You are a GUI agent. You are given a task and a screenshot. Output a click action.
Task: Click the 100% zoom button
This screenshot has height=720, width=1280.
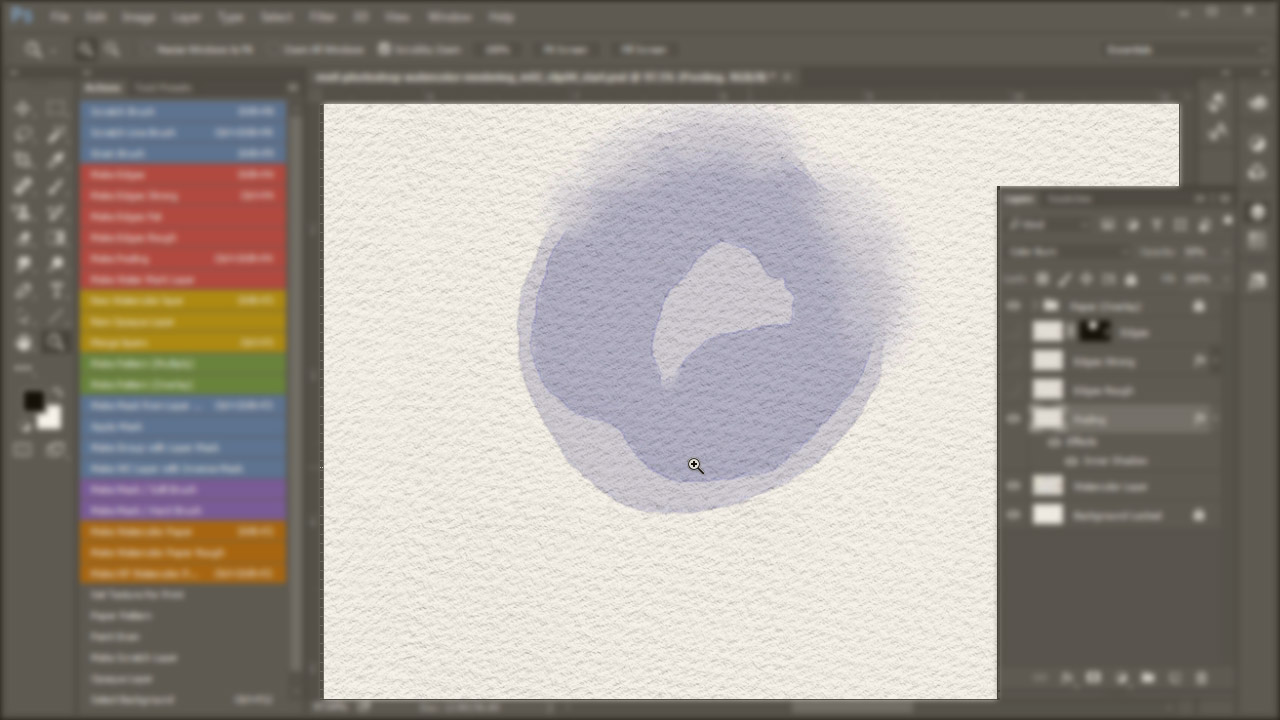pos(497,49)
